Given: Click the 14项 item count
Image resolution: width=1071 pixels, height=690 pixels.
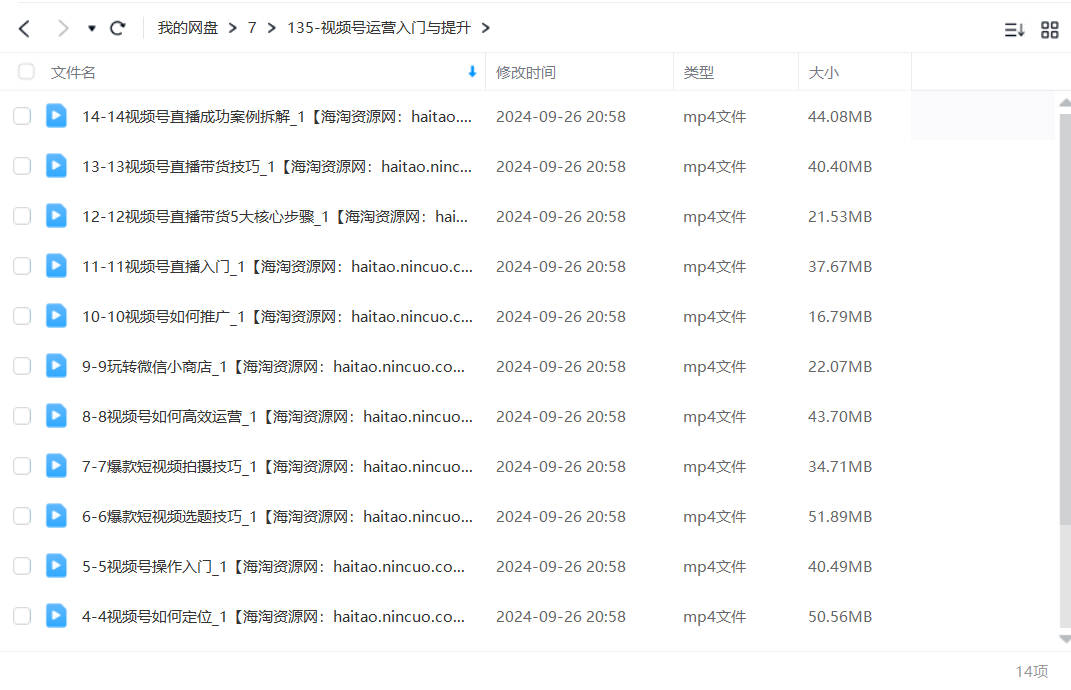Looking at the screenshot, I should (1031, 672).
